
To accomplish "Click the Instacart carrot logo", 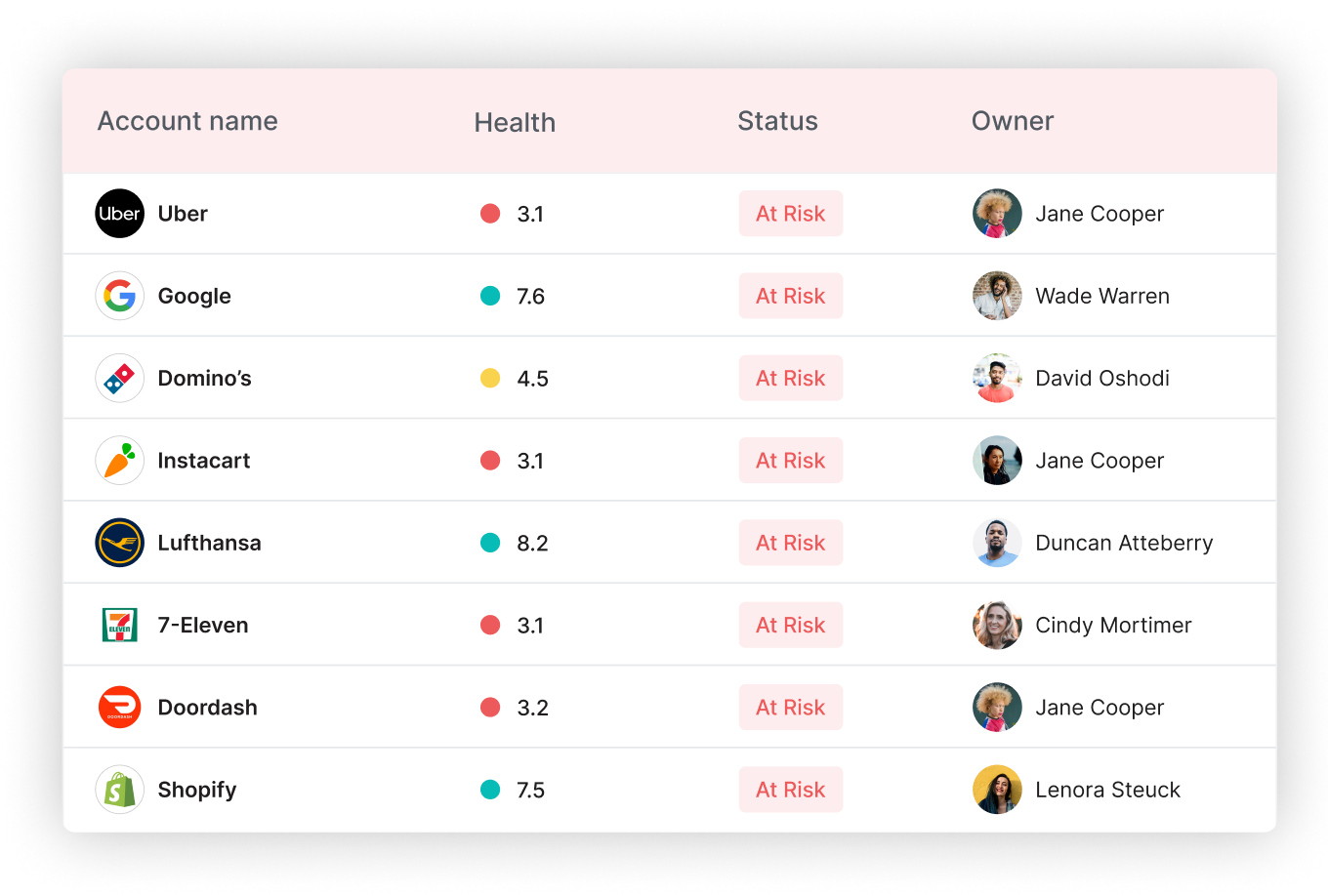I will click(119, 461).
